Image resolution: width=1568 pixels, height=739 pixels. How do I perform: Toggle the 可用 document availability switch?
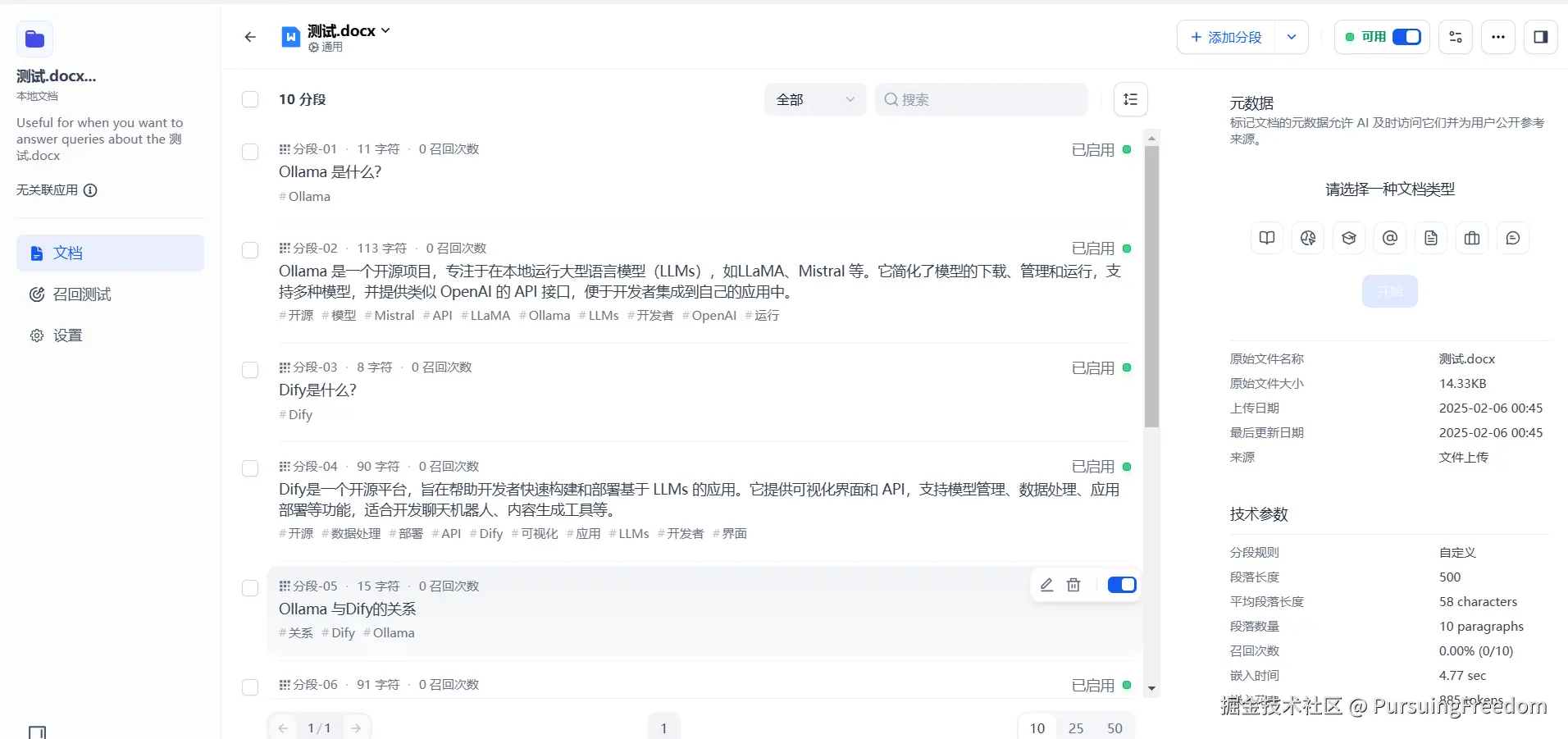[1406, 37]
